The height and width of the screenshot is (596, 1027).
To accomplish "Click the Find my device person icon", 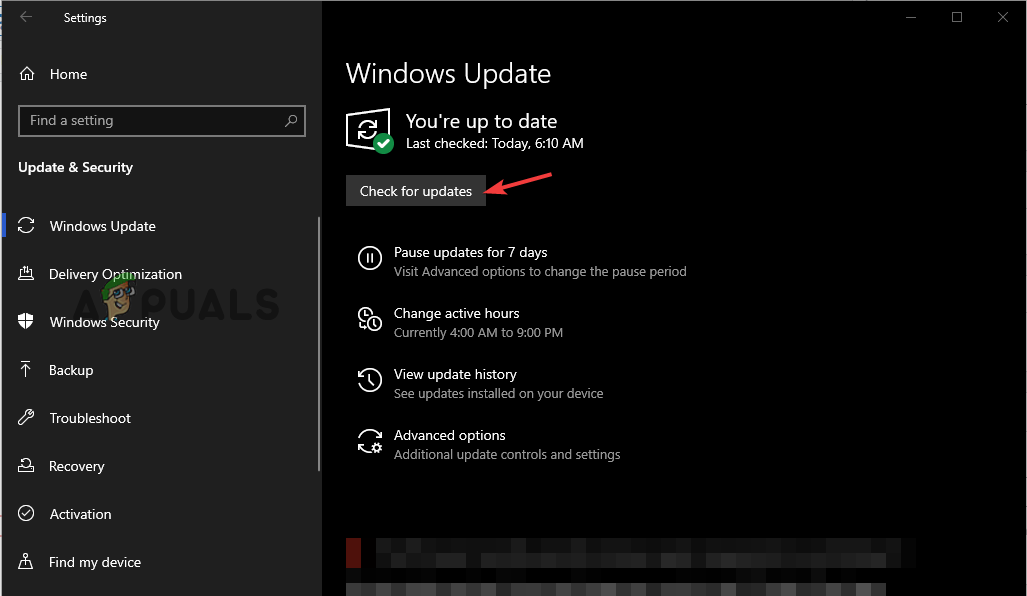I will 26,562.
